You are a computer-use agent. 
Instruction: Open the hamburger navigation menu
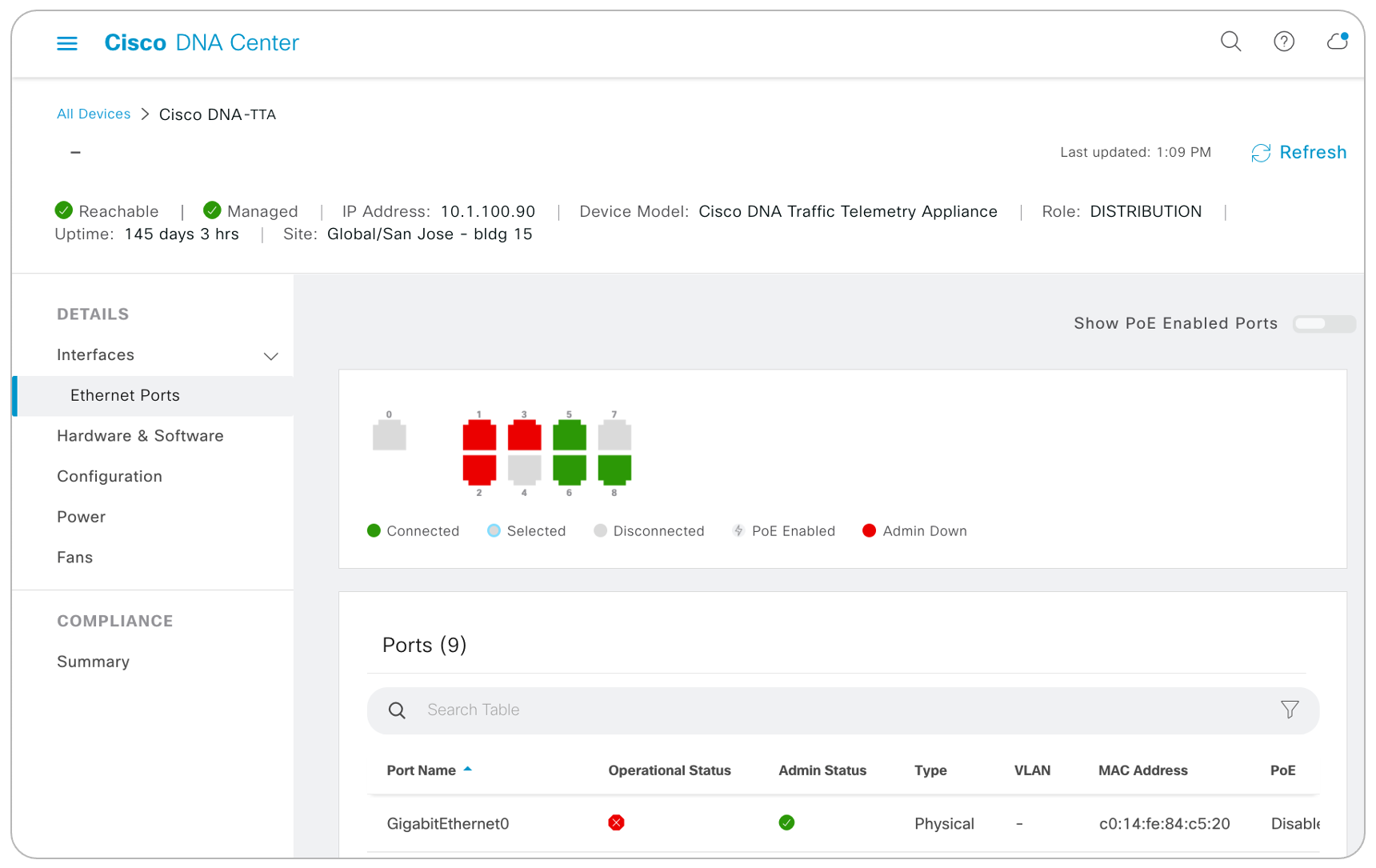(67, 43)
